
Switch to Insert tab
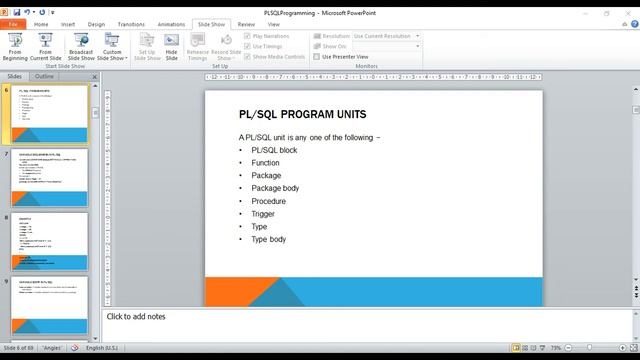[x=68, y=24]
